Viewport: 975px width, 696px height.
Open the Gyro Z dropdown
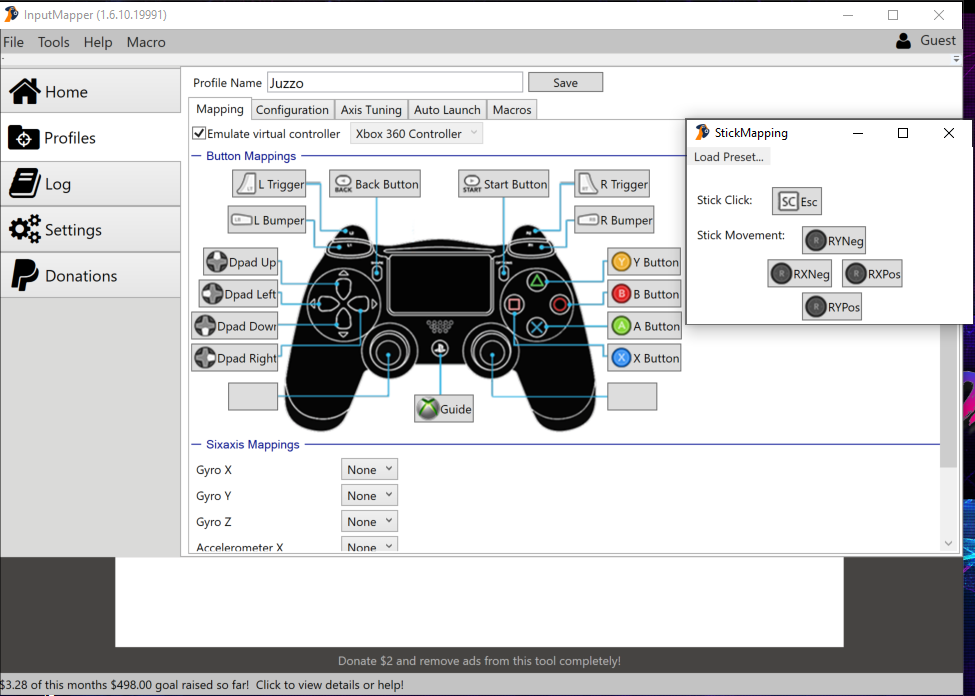369,522
